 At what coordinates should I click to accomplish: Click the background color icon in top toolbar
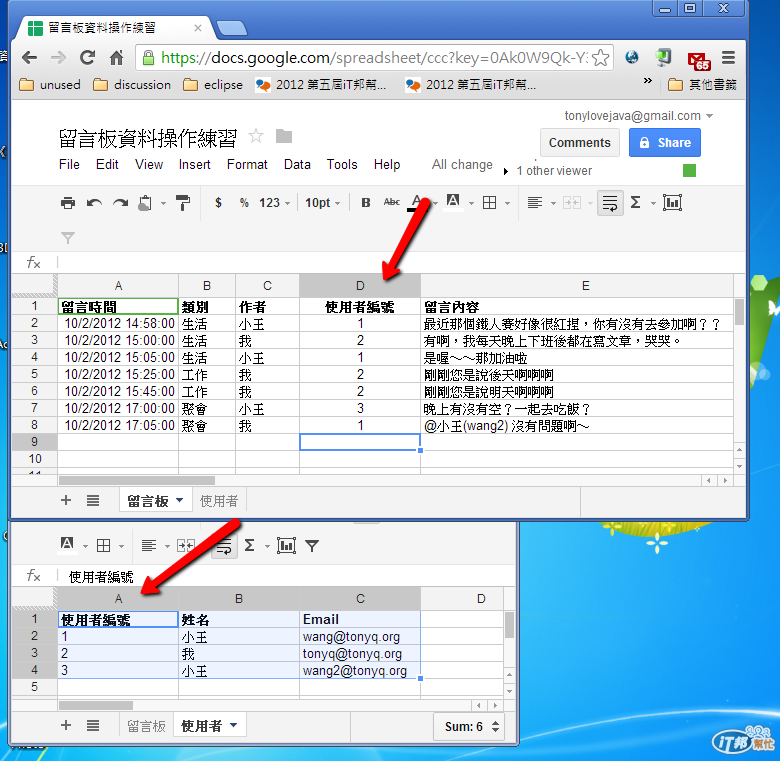coord(453,202)
